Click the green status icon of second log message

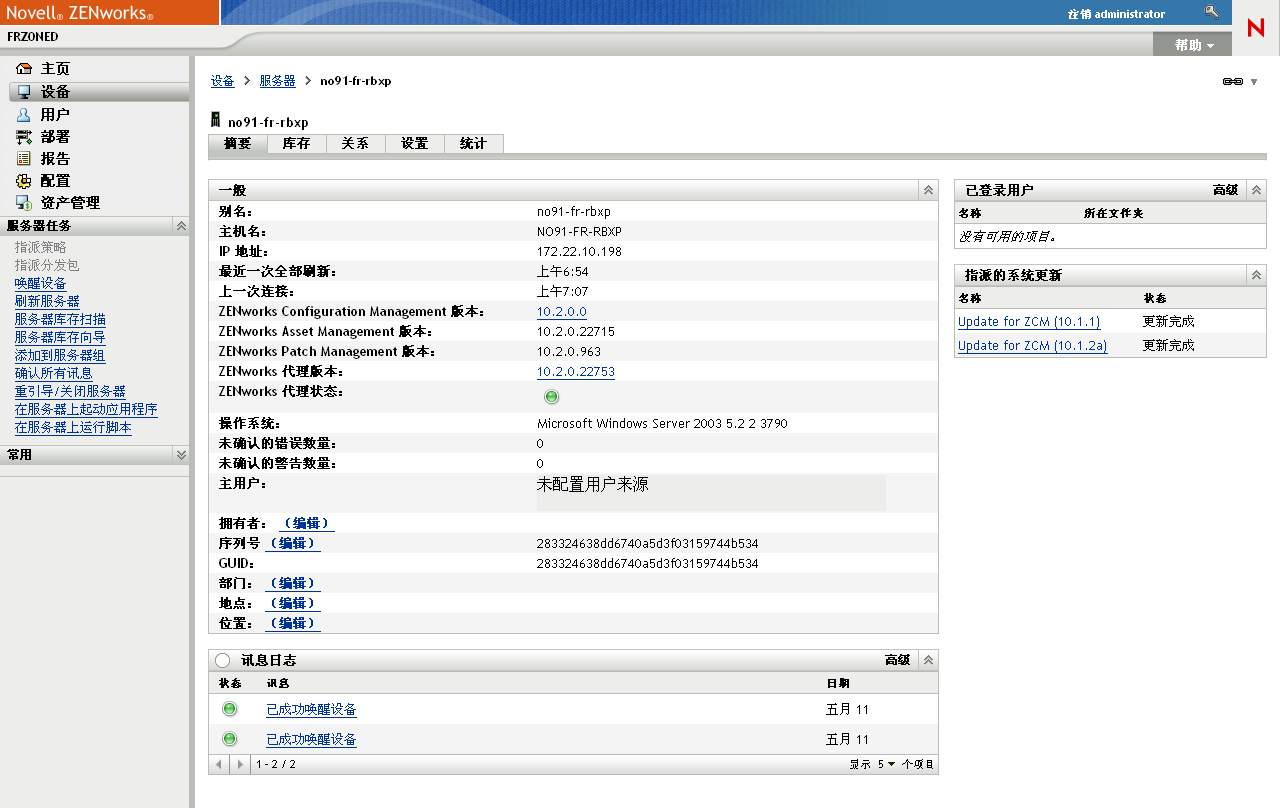click(x=230, y=739)
